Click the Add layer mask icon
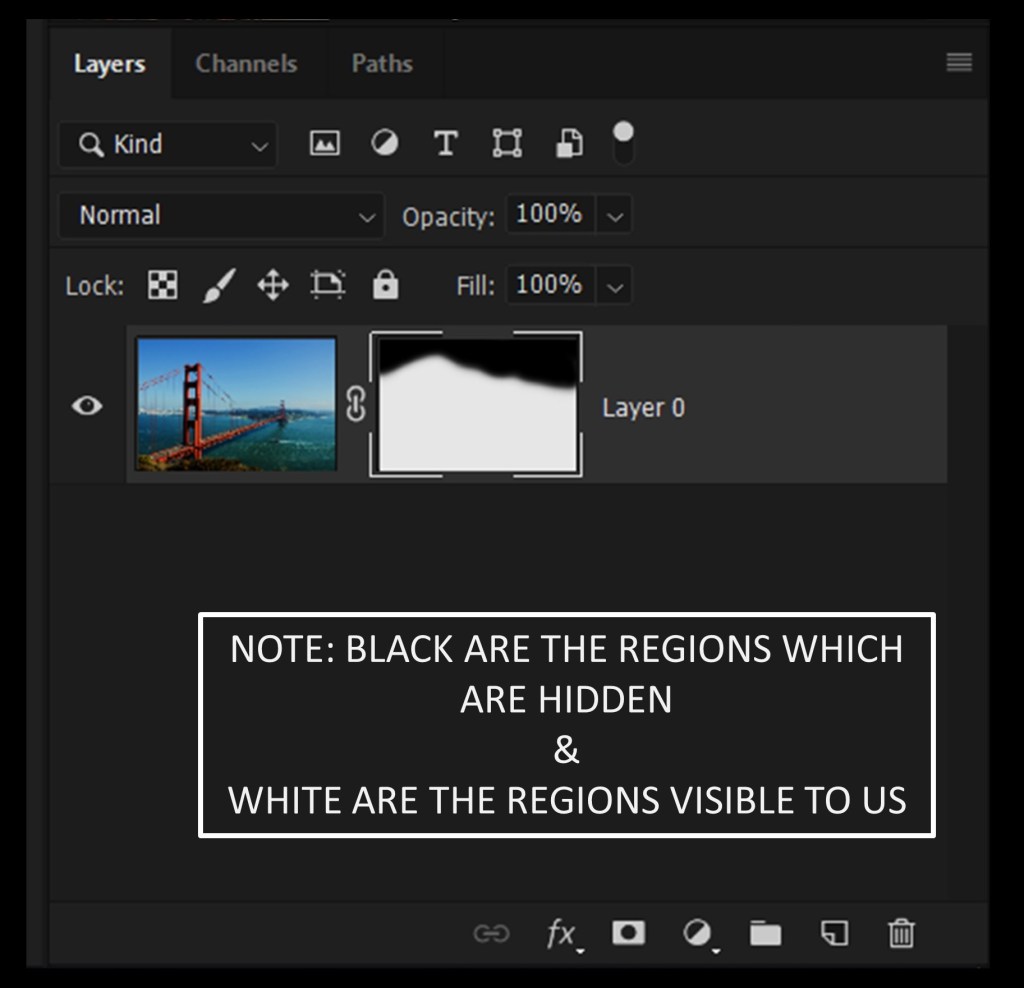Image resolution: width=1024 pixels, height=988 pixels. point(628,933)
